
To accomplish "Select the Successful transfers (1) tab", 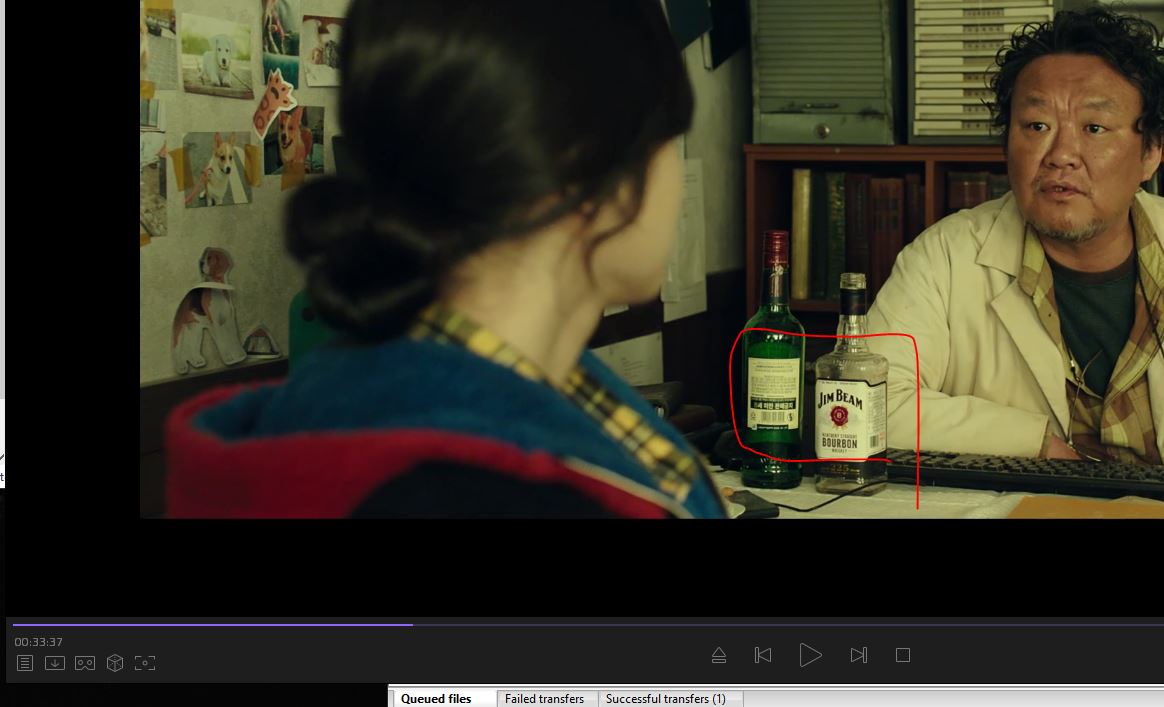I will (665, 699).
